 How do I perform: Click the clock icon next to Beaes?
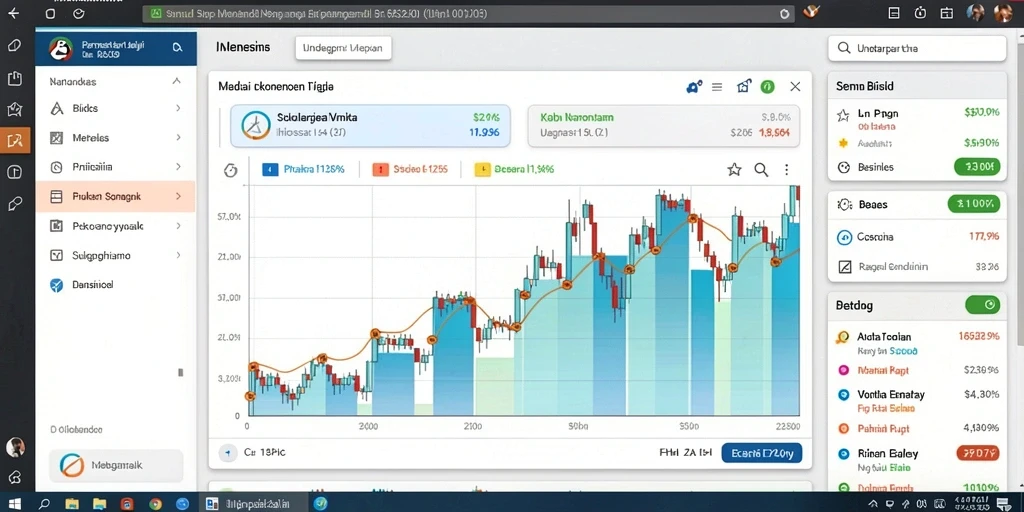click(844, 204)
